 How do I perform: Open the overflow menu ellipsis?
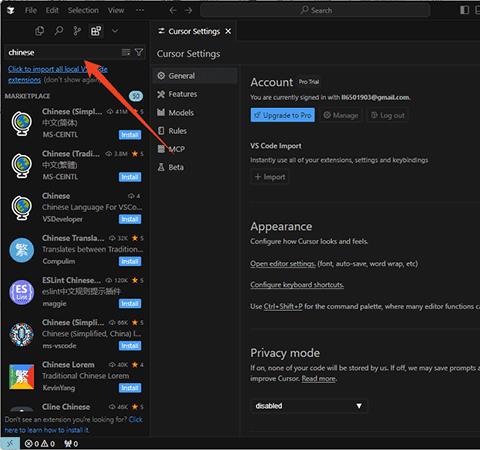(x=140, y=10)
